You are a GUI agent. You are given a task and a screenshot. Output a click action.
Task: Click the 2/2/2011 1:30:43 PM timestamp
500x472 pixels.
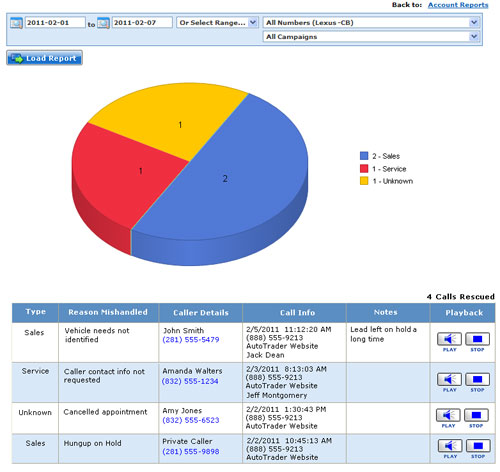click(x=286, y=409)
